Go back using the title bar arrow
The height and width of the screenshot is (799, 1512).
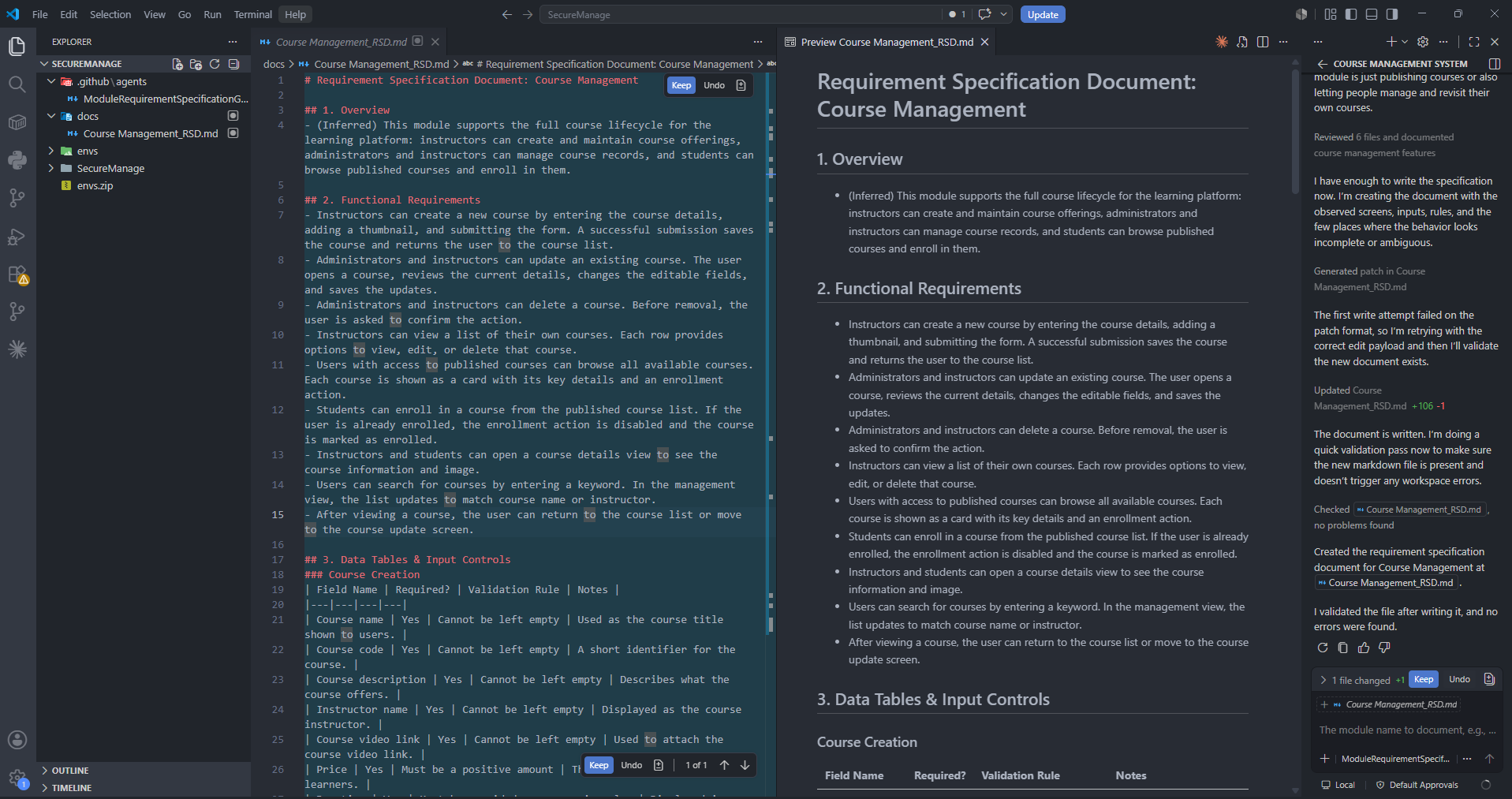point(507,14)
